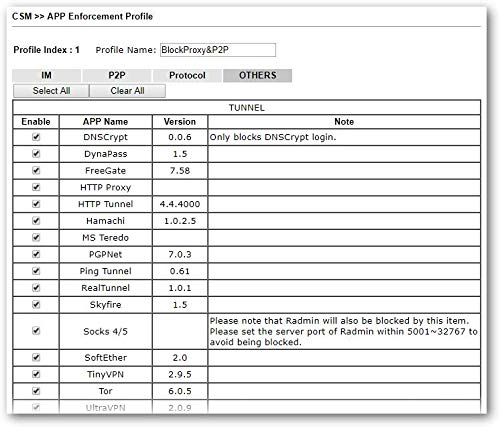Click the HTTP Tunnel app name

pos(105,204)
